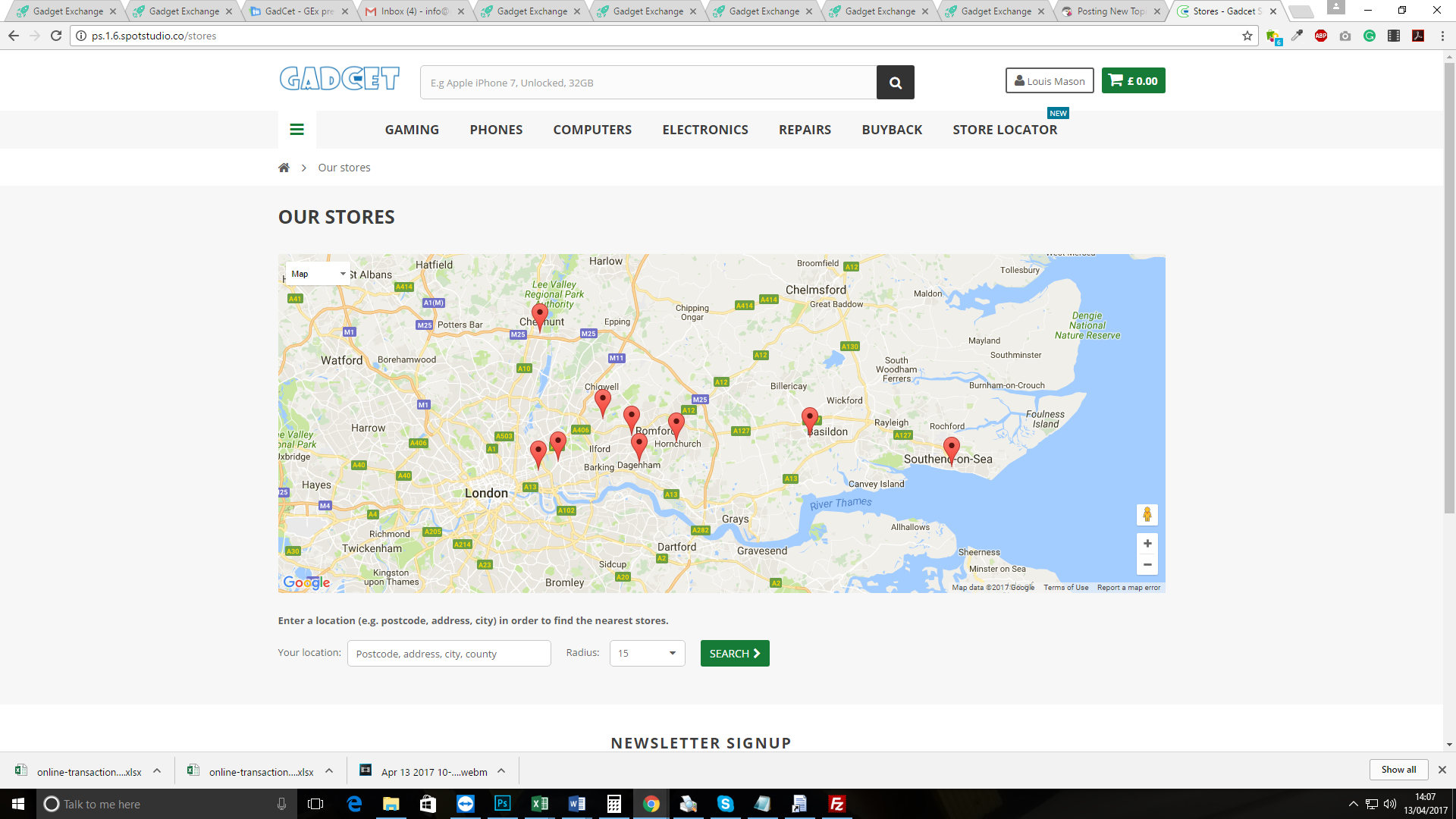
Task: Open the £0.00 cart button
Action: click(1133, 81)
